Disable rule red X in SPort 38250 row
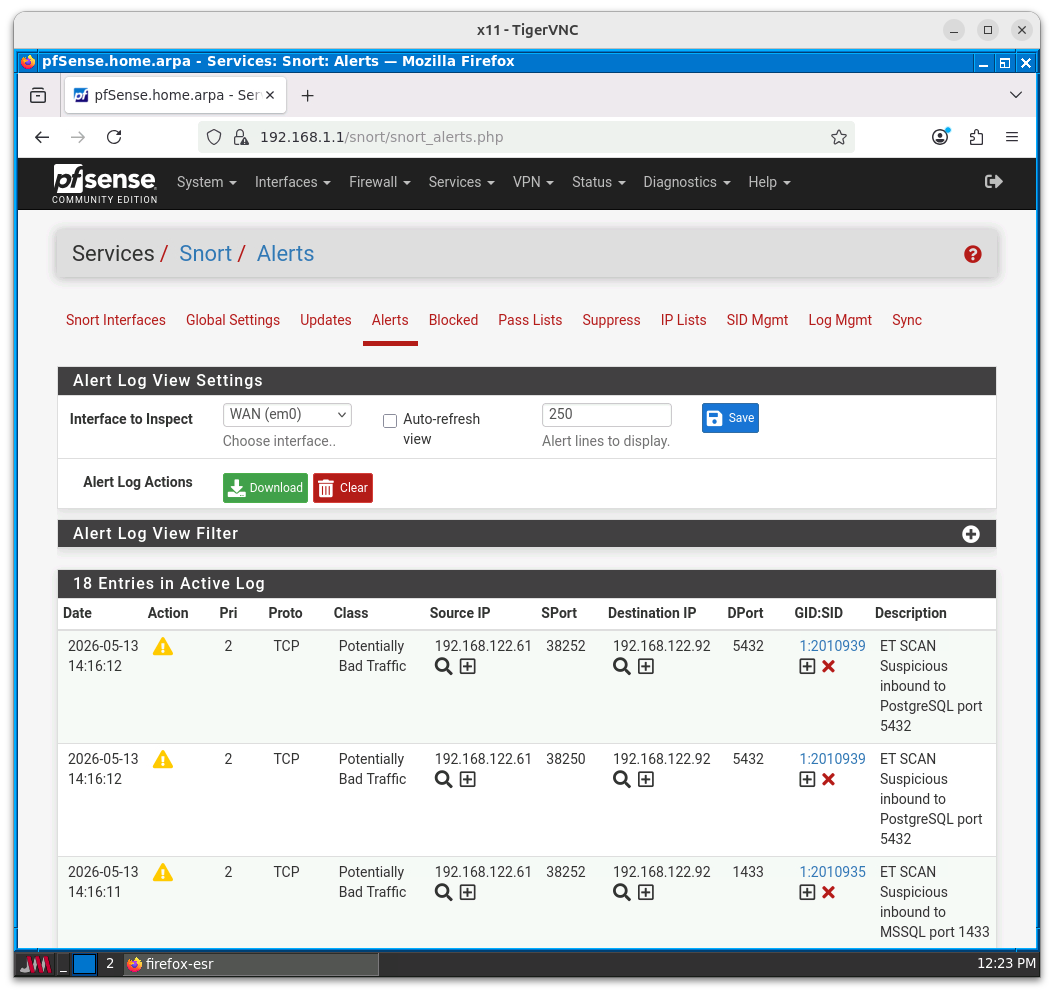1054x994 pixels. point(829,780)
